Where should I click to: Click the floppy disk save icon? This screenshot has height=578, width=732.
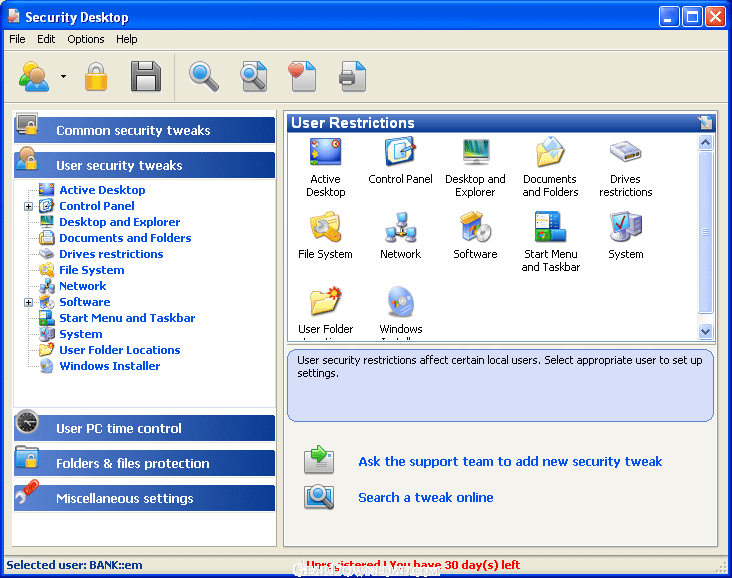[146, 77]
